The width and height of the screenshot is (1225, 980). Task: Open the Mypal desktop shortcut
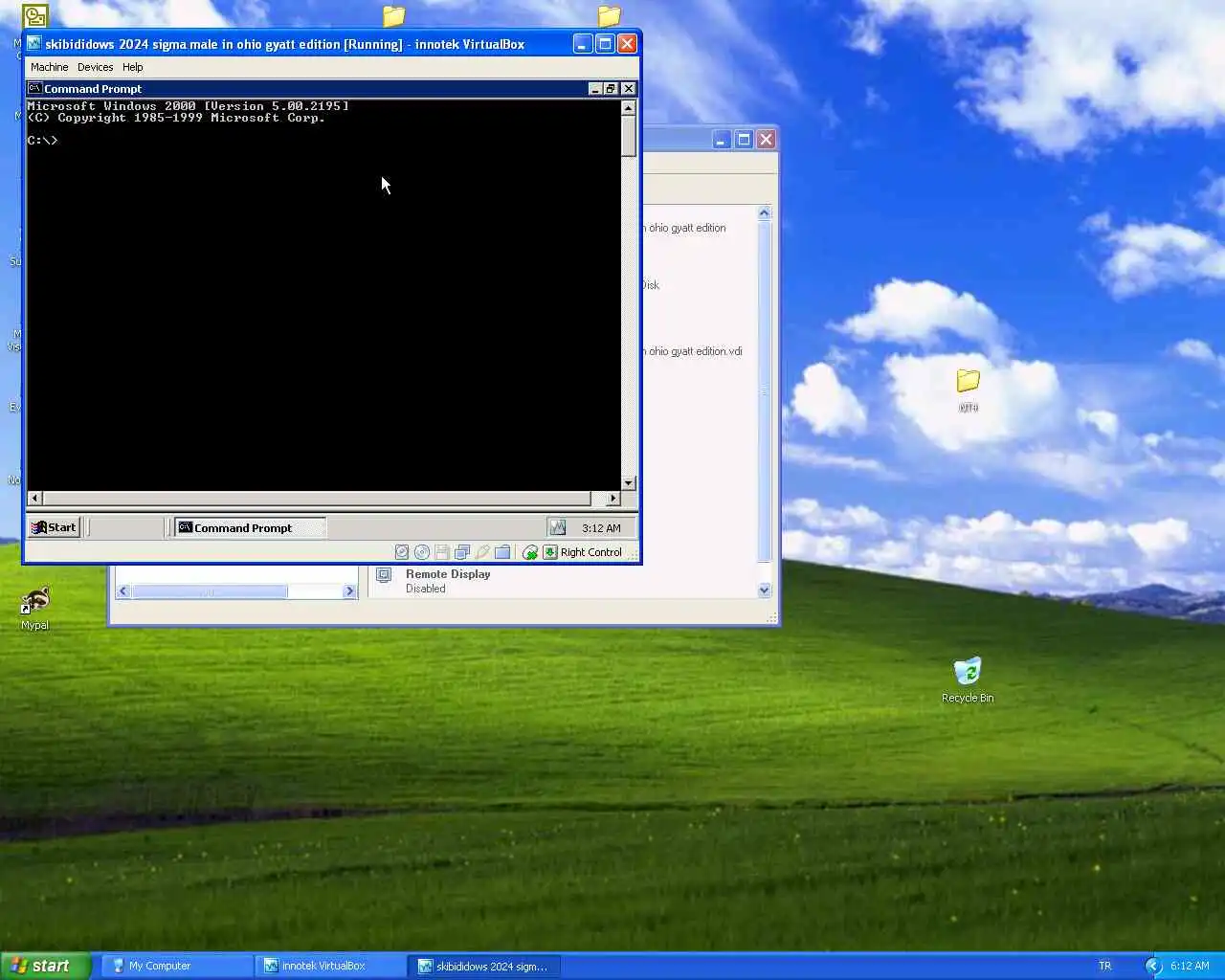coord(35,609)
